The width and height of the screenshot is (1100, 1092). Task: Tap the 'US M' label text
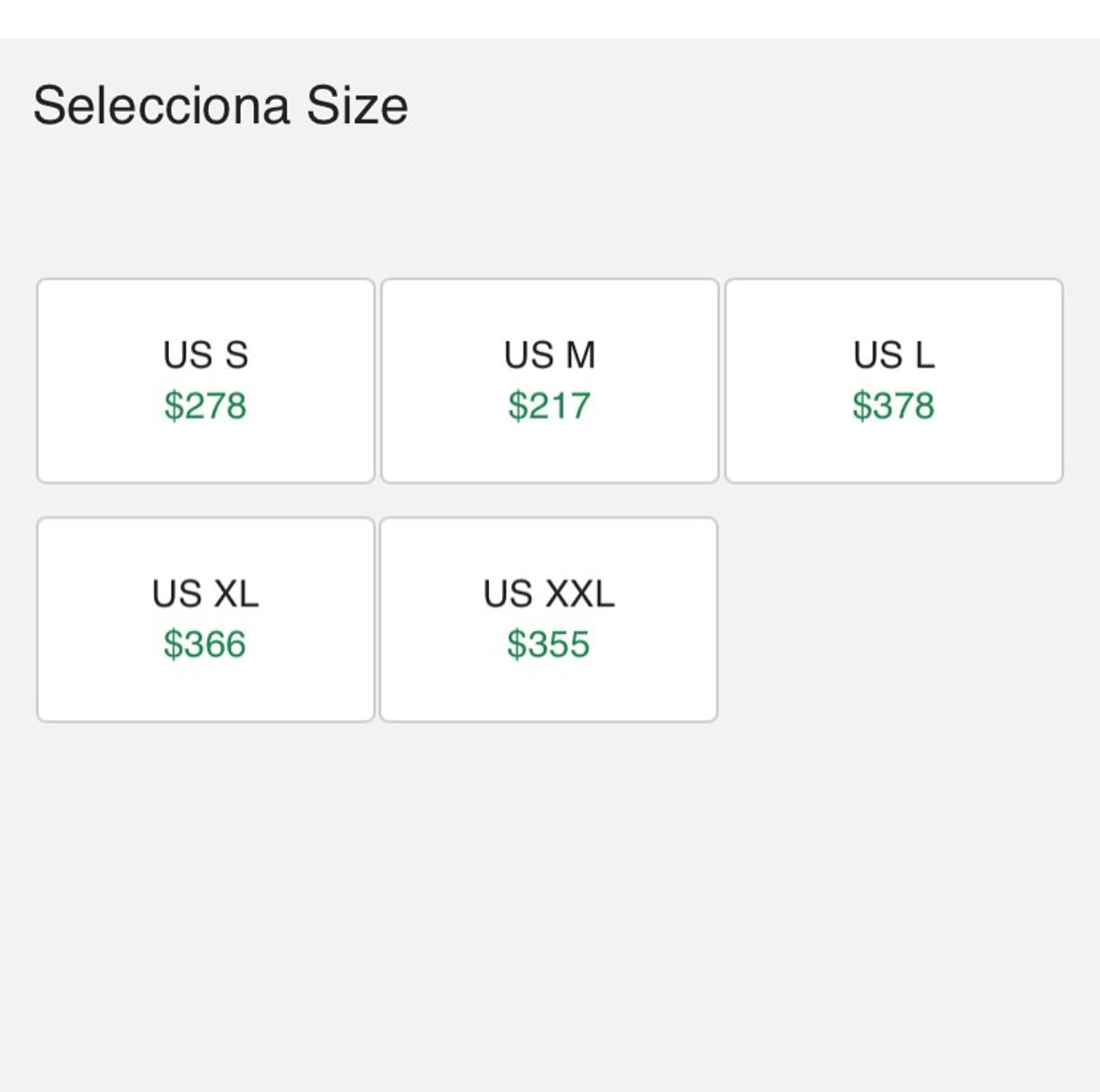tap(550, 355)
